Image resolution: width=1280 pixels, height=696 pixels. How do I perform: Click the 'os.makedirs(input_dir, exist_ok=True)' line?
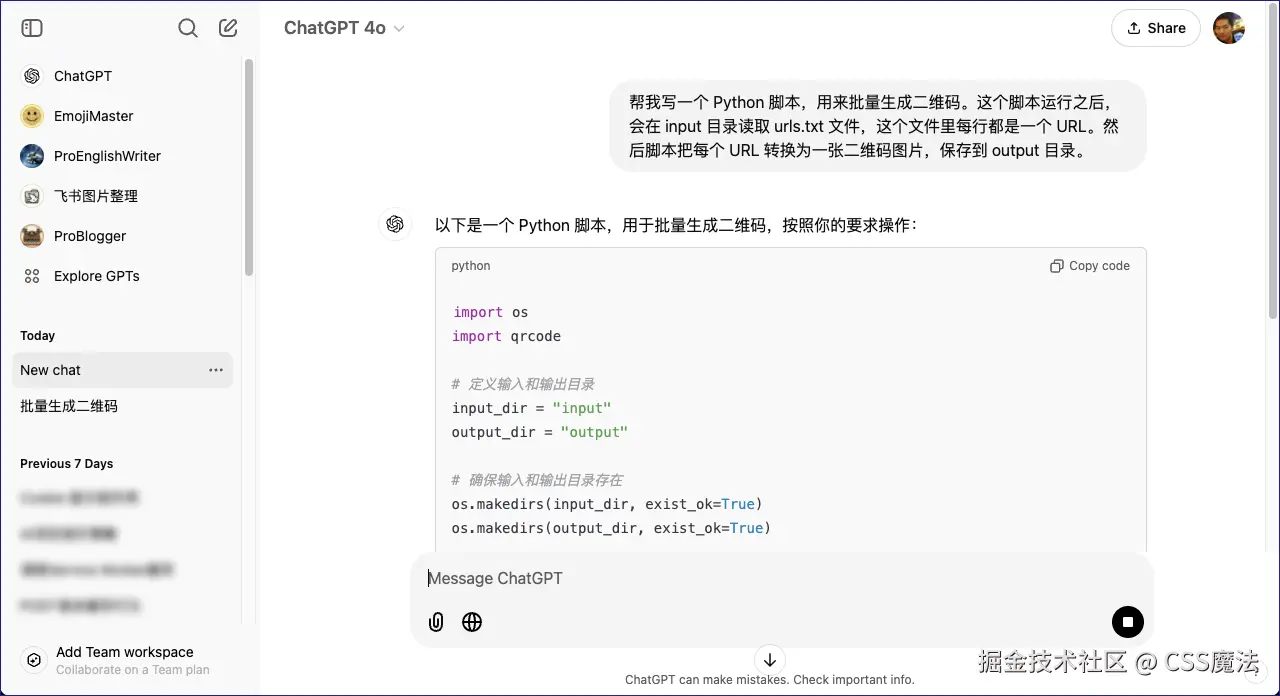tap(607, 504)
